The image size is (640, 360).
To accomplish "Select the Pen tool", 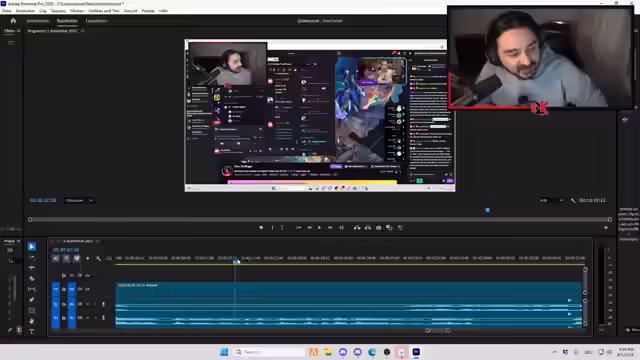I will 32,300.
